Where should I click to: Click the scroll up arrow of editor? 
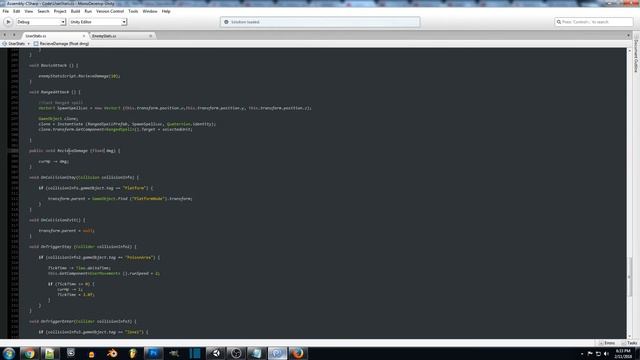pyautogui.click(x=629, y=51)
